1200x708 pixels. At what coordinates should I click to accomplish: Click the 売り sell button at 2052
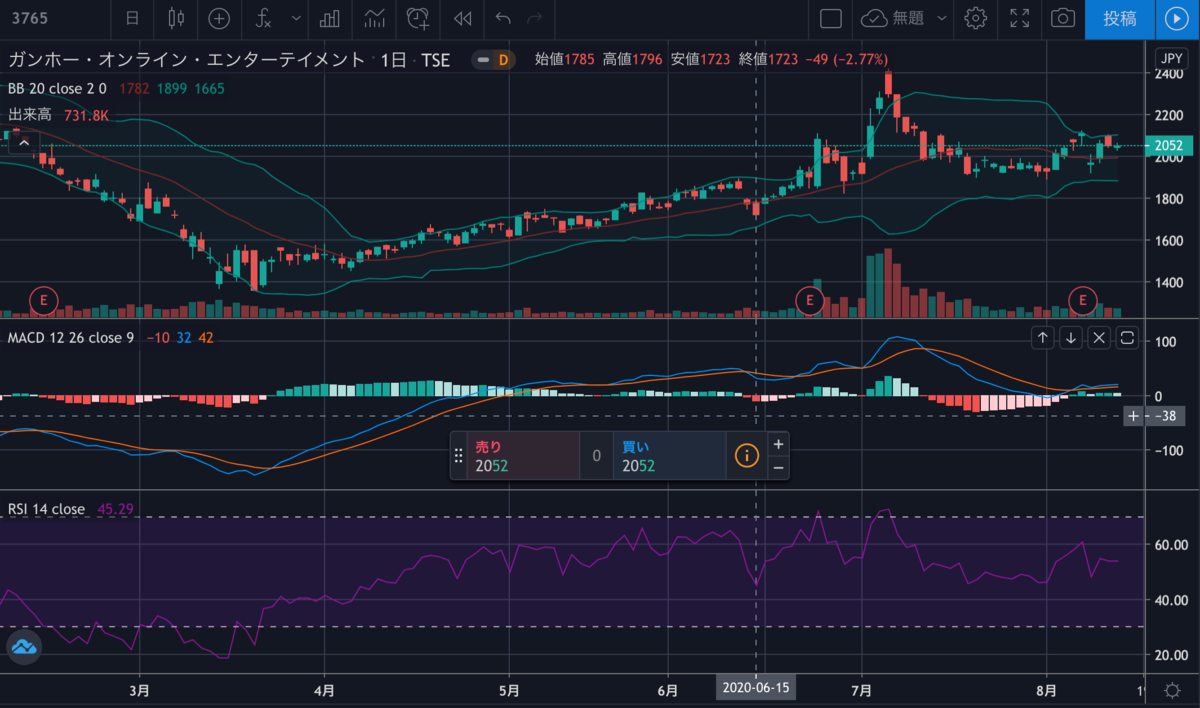[x=523, y=456]
